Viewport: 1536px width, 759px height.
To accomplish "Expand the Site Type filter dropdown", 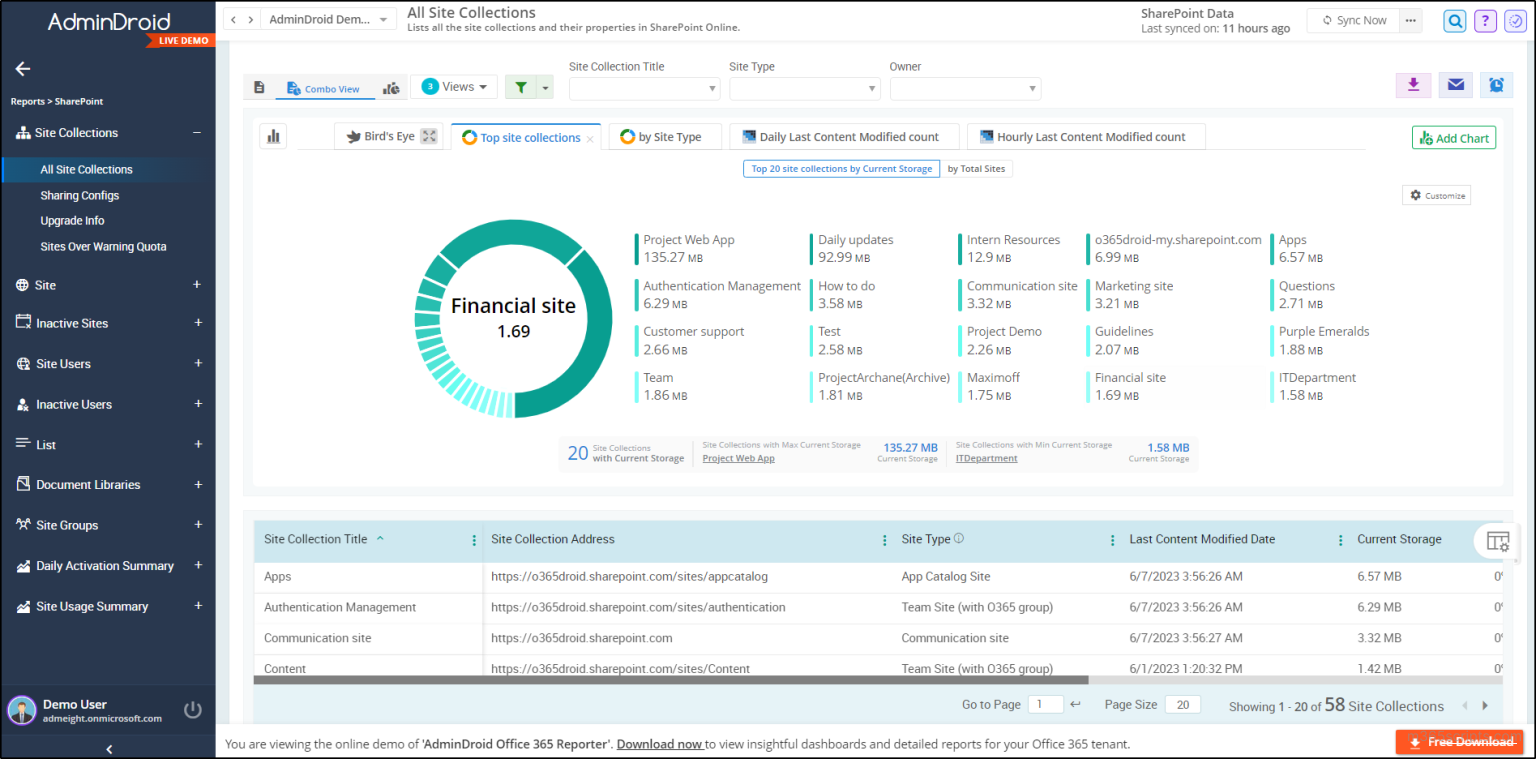I will point(804,89).
